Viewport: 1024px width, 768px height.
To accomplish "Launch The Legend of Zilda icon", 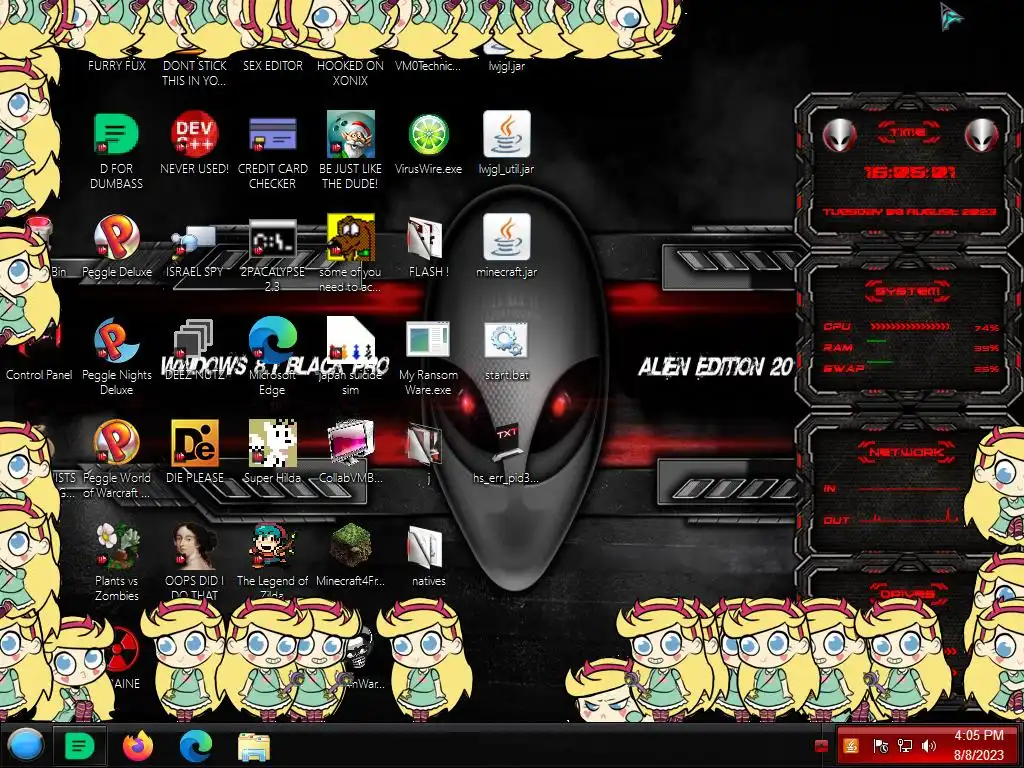I will [272, 546].
